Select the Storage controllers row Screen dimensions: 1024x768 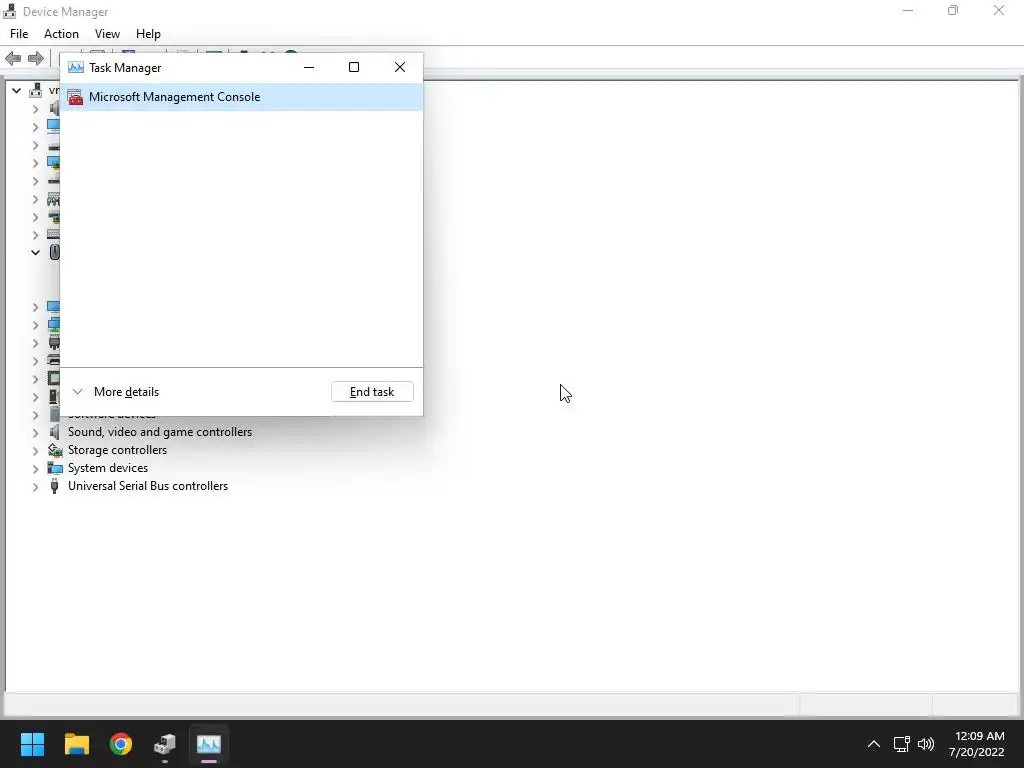pos(117,450)
